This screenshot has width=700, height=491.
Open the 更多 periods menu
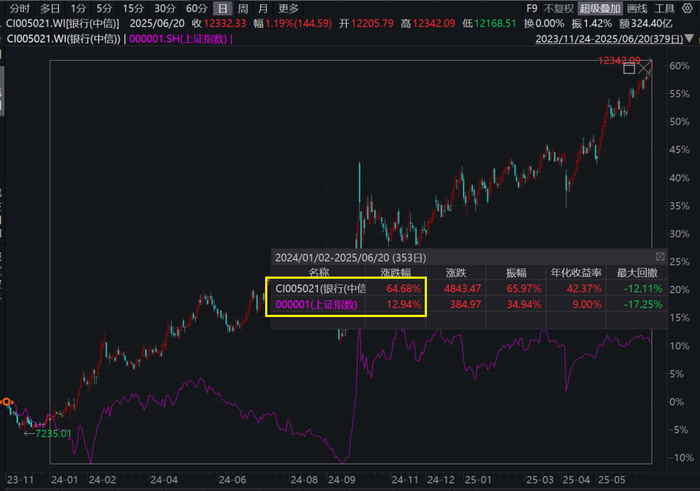(288, 8)
